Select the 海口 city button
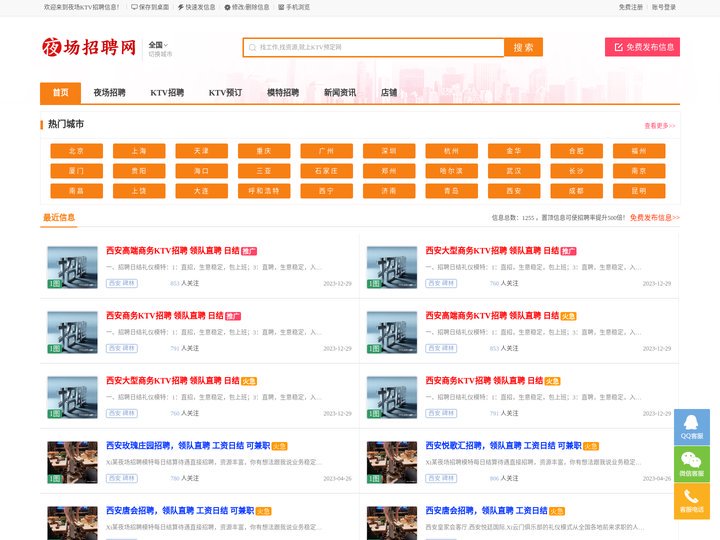 (202, 171)
